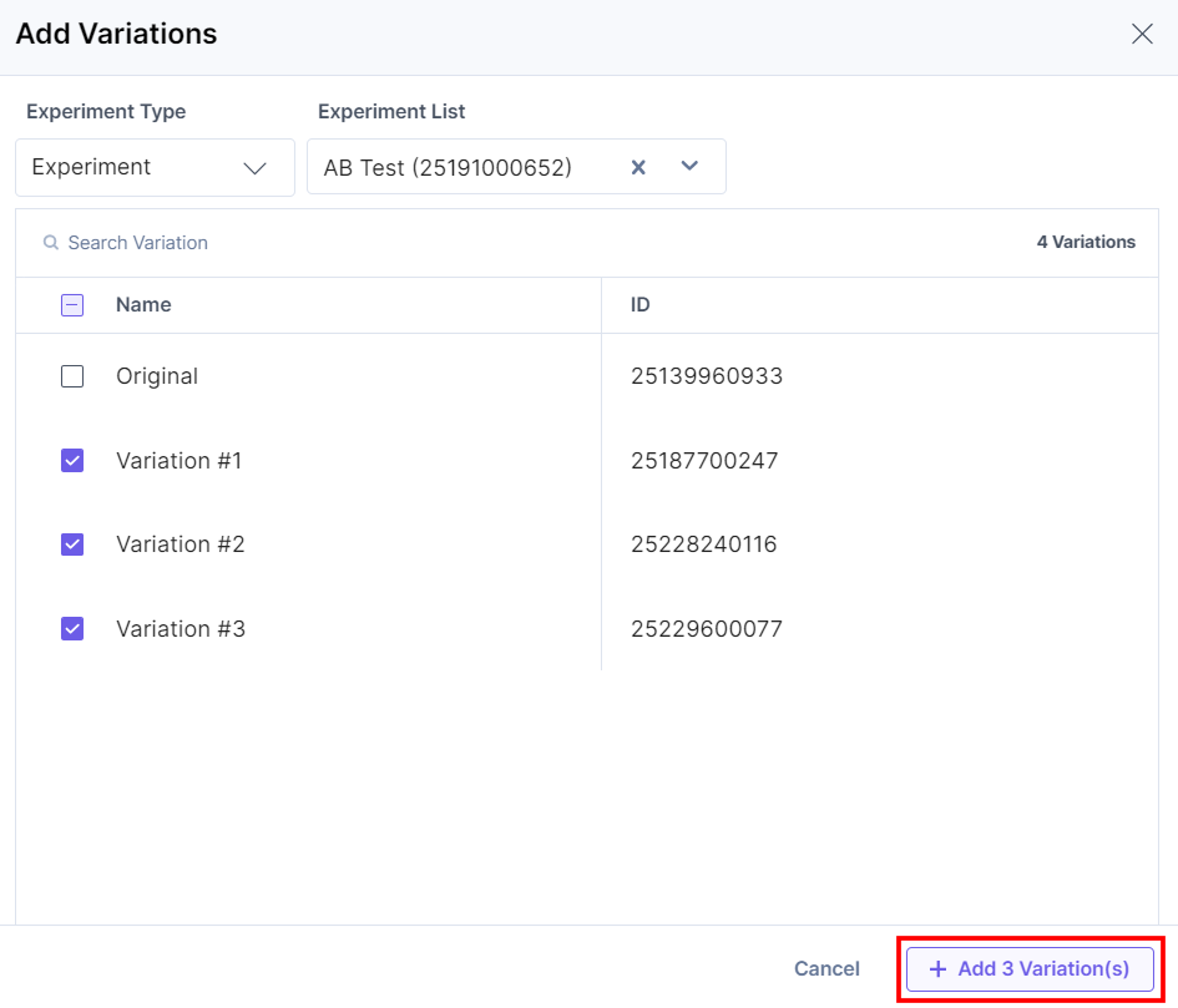Click ID 25187700247
The height and width of the screenshot is (1008, 1178).
(704, 460)
